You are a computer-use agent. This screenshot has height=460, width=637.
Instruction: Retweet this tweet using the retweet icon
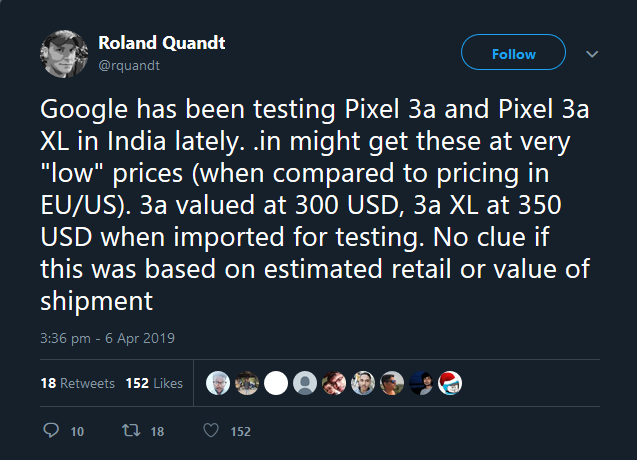click(129, 431)
